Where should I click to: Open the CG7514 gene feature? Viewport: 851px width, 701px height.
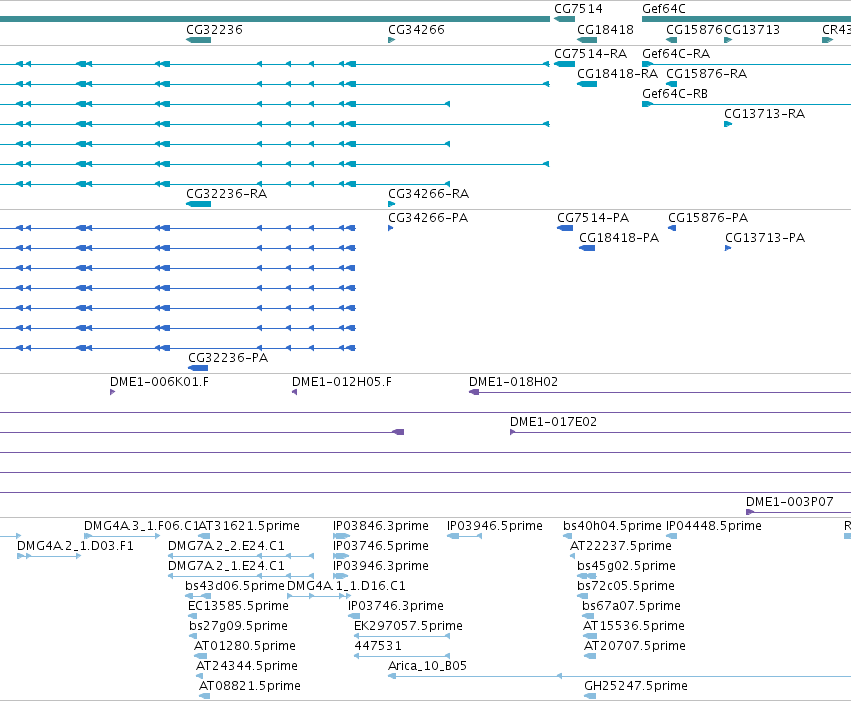564,20
